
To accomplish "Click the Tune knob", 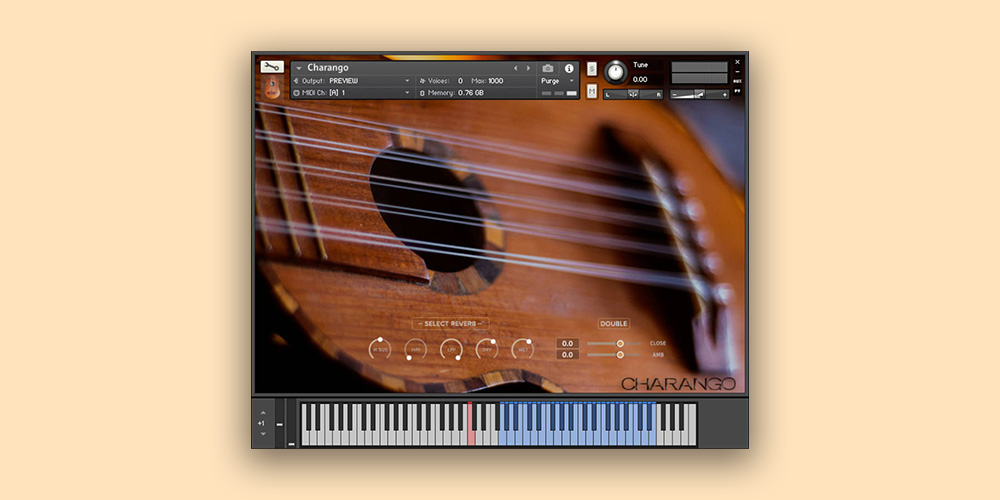I will [x=615, y=72].
